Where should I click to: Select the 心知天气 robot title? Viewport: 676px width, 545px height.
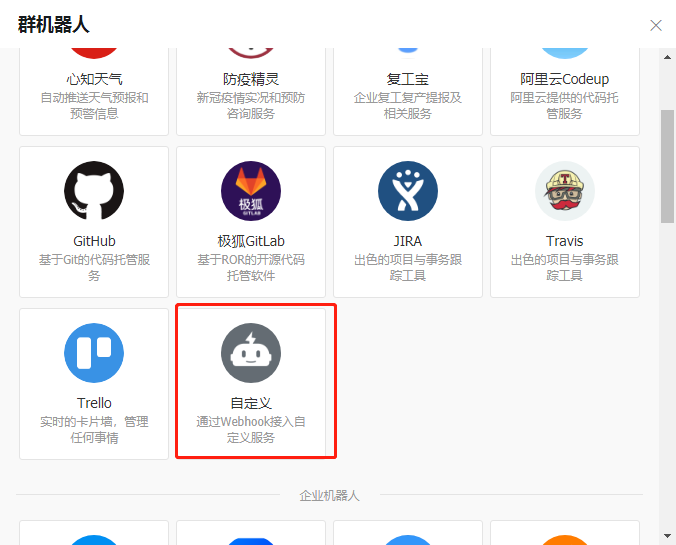94,79
